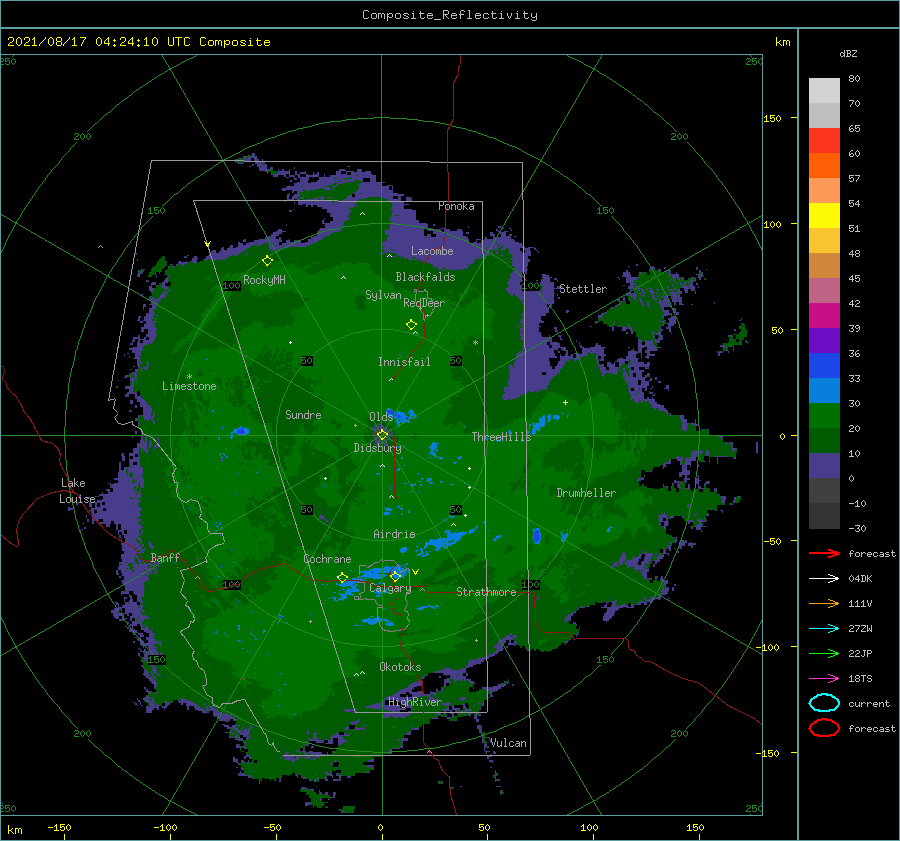Viewport: 900px width, 841px height.
Task: Click the Blackfalds label
Action: 425,277
